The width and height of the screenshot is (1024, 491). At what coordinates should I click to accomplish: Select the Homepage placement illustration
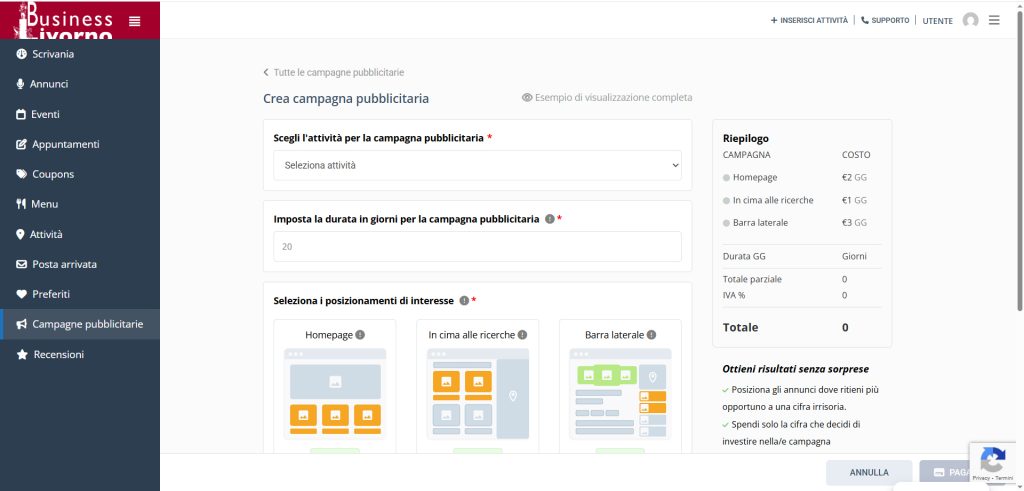pyautogui.click(x=334, y=394)
